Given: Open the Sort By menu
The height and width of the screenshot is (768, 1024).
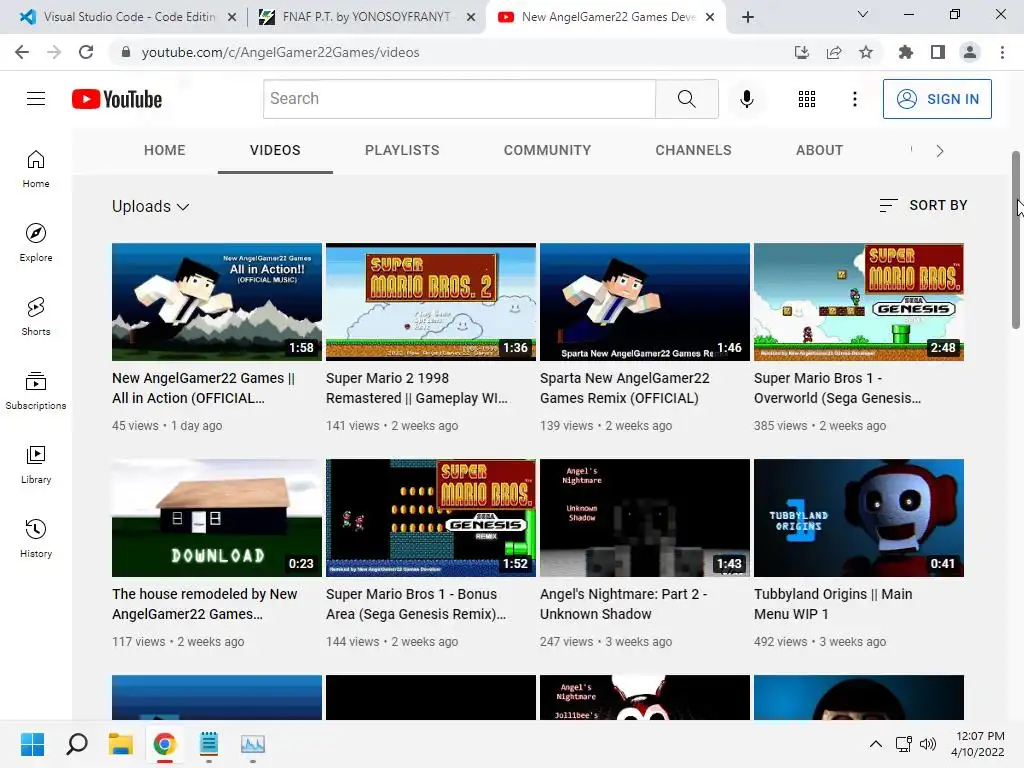Looking at the screenshot, I should tap(923, 205).
